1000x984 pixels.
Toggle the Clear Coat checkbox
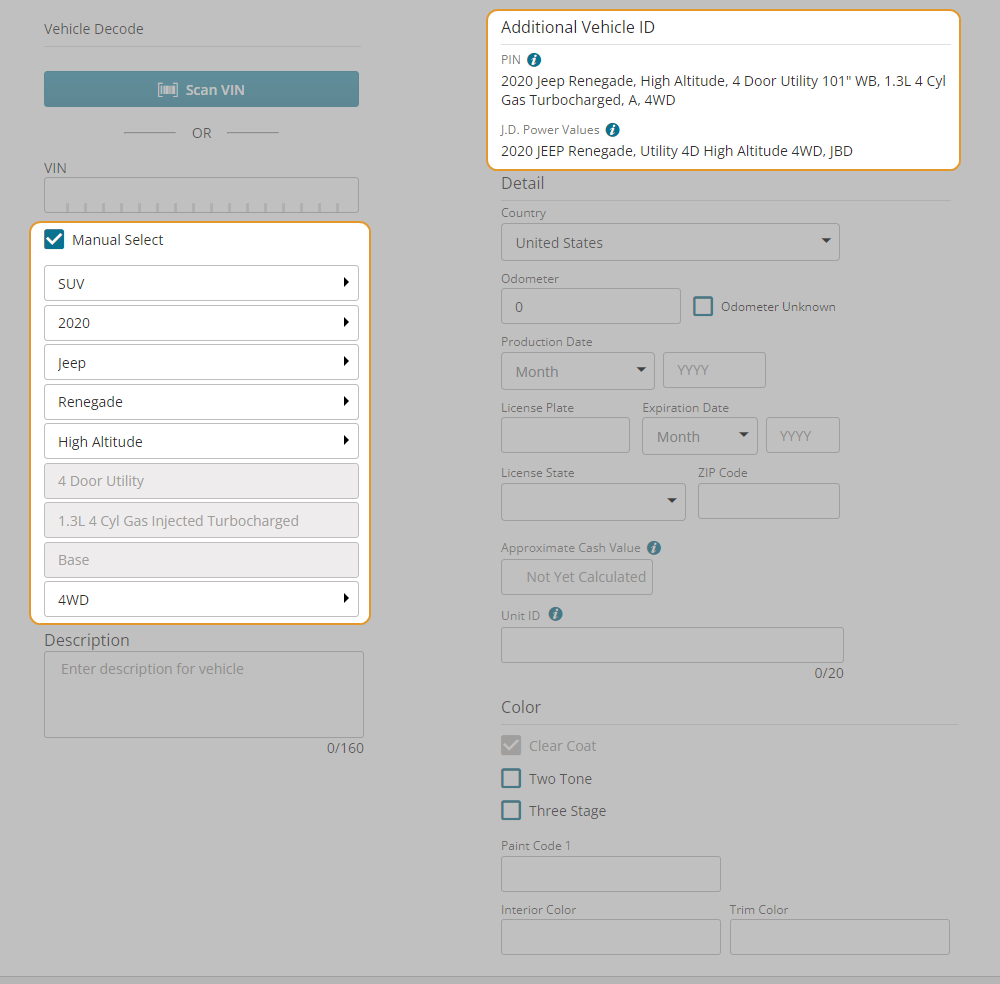511,745
